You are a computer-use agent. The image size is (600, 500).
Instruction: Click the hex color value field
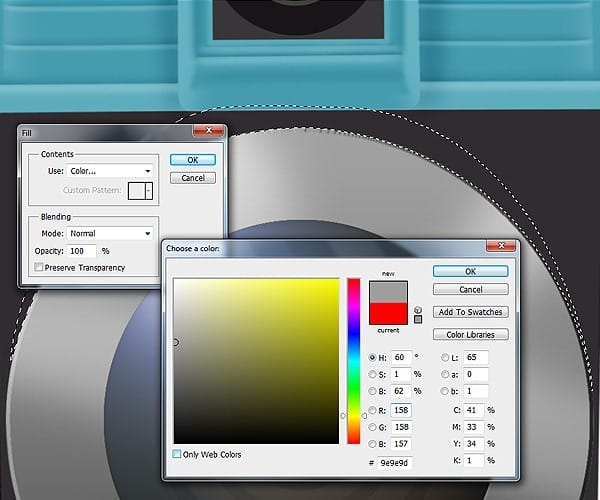point(391,461)
